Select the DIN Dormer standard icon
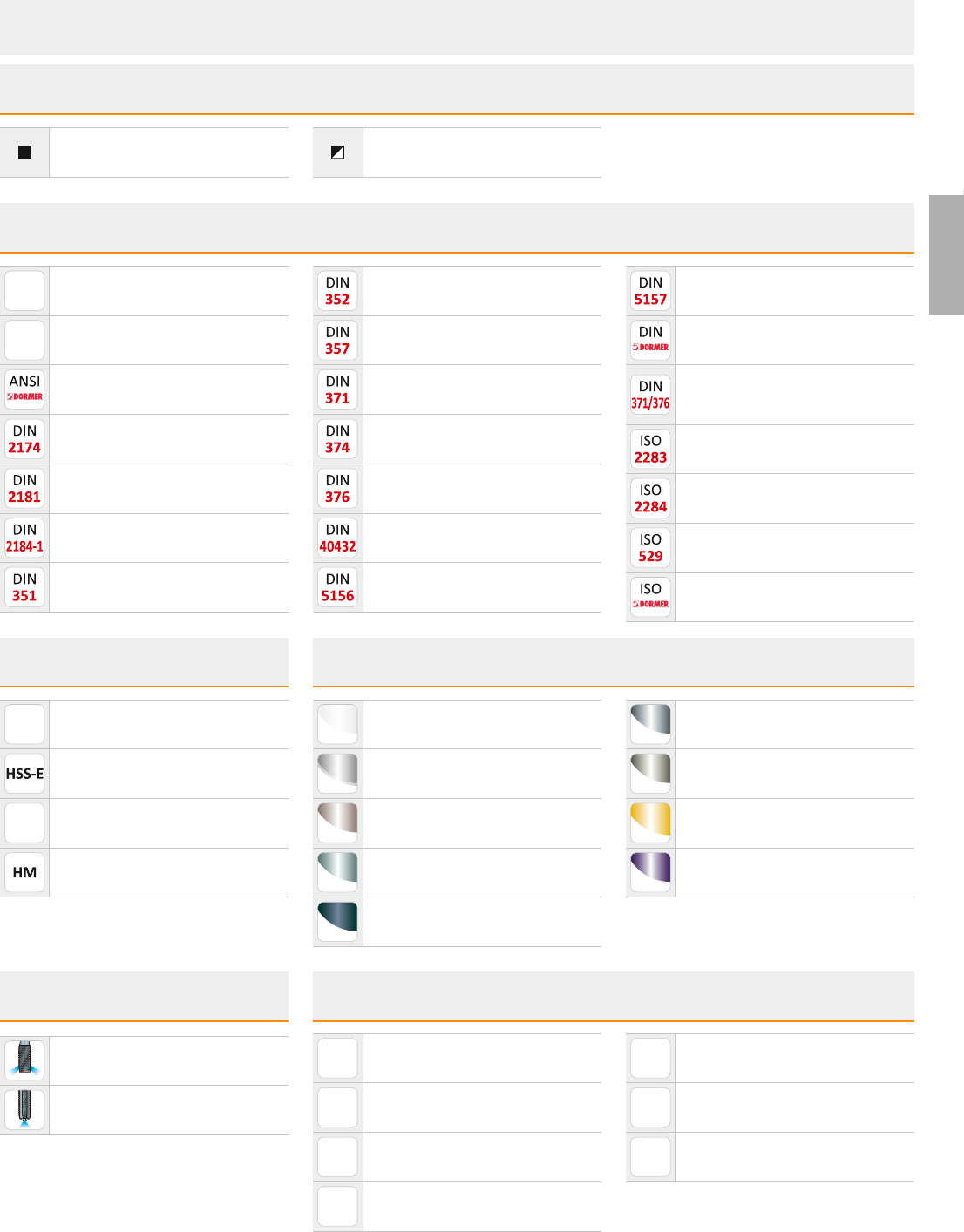This screenshot has height=1232, width=964. (x=650, y=341)
